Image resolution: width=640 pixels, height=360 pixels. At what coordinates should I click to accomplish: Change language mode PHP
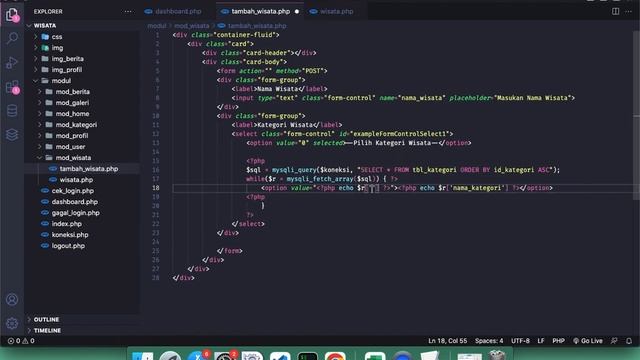558,341
